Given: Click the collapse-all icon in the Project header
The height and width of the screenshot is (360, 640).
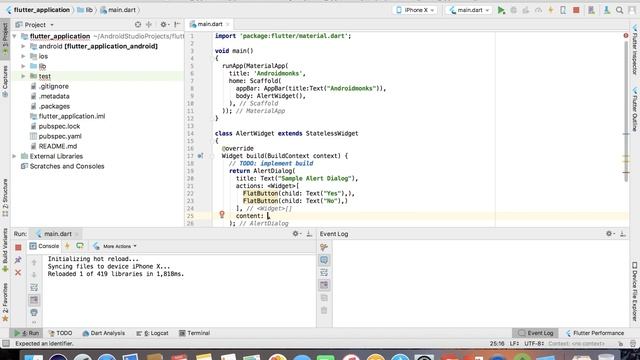Looking at the screenshot, I should [x=149, y=25].
